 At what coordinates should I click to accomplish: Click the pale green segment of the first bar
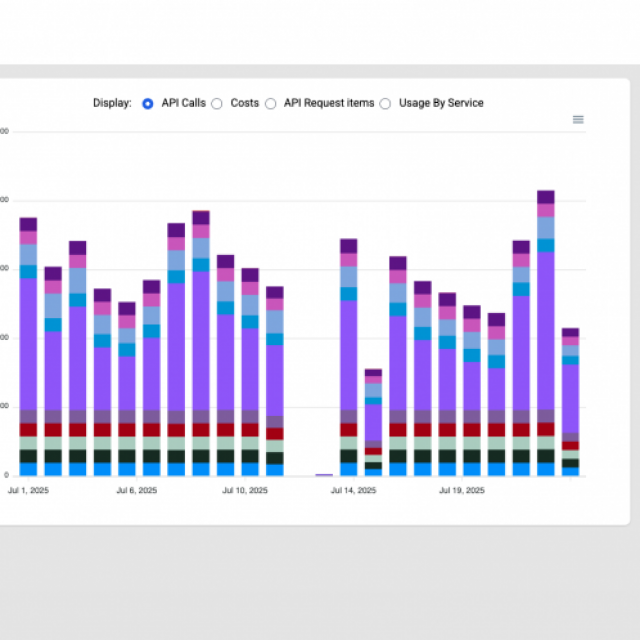point(28,443)
